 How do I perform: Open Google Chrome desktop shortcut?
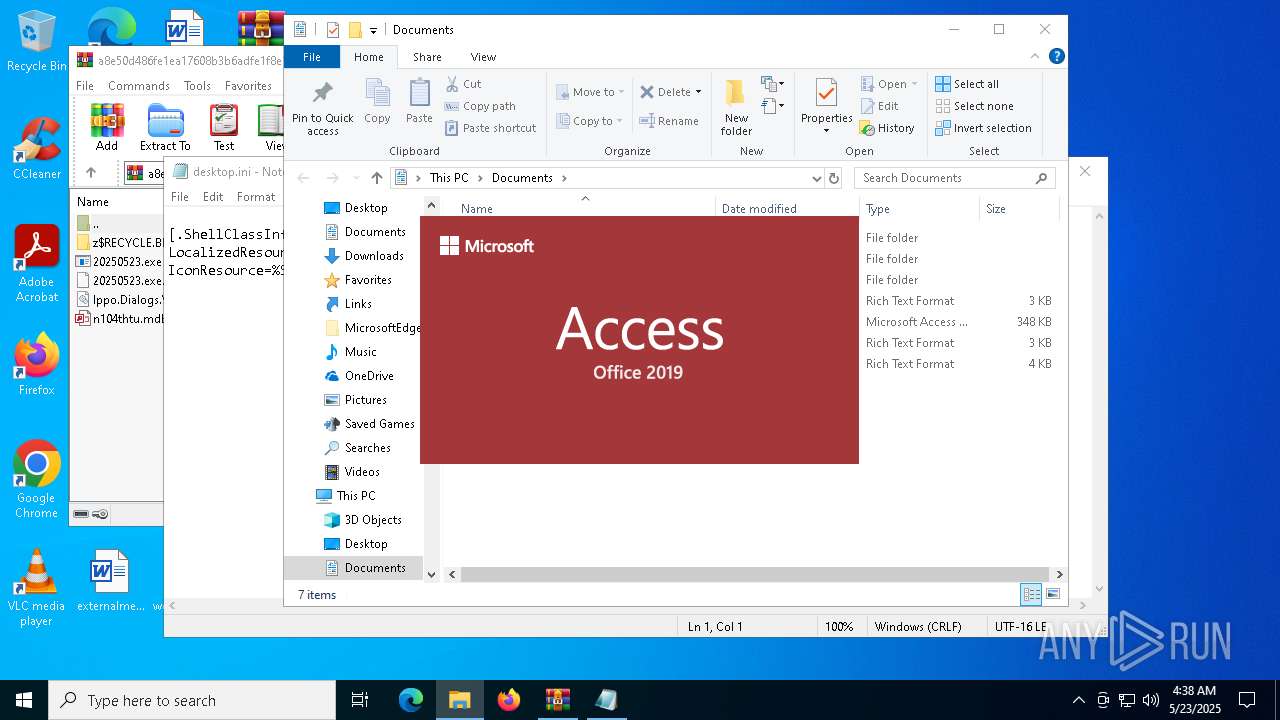tap(37, 480)
